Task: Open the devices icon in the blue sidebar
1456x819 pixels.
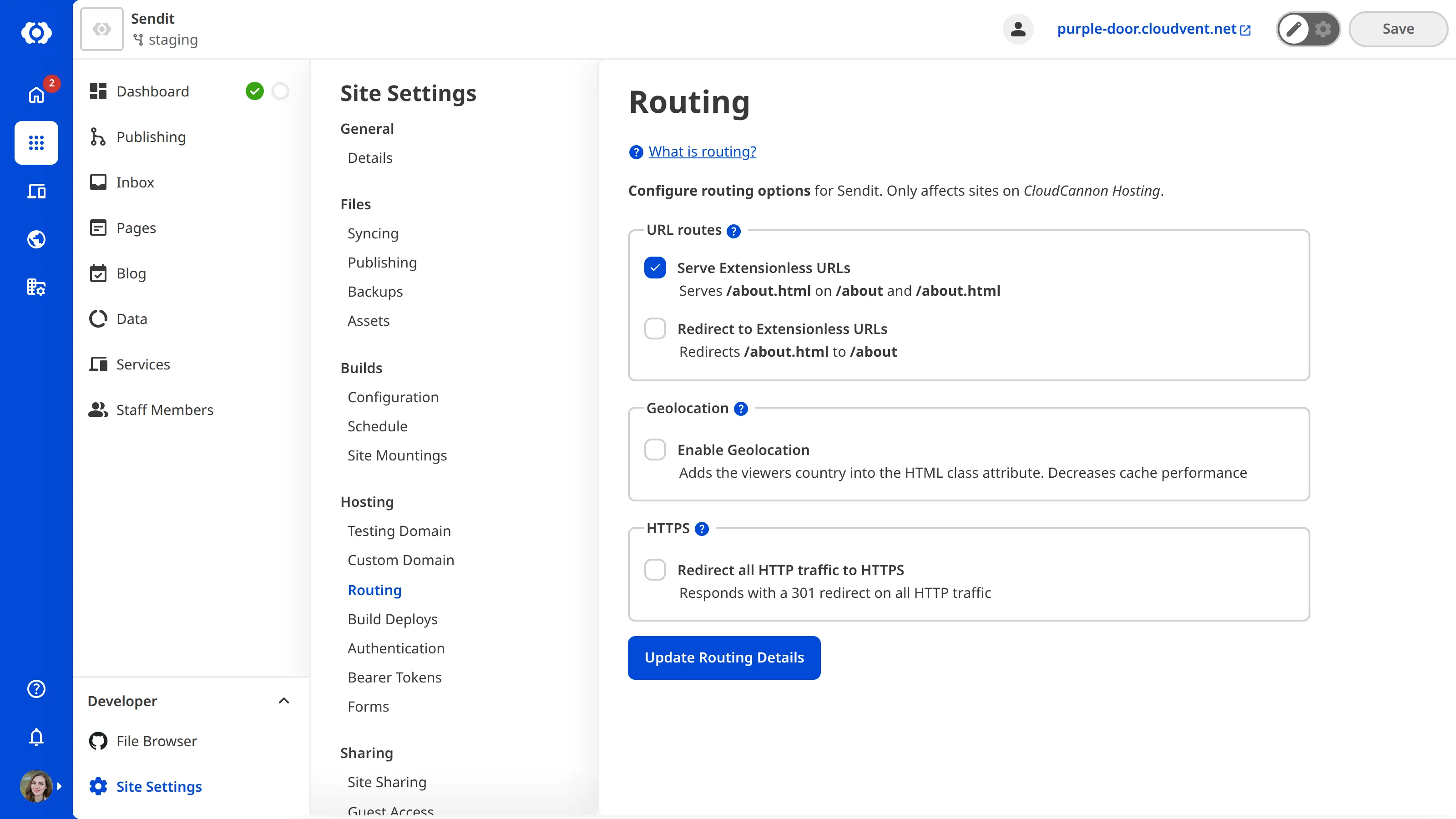Action: 36,191
